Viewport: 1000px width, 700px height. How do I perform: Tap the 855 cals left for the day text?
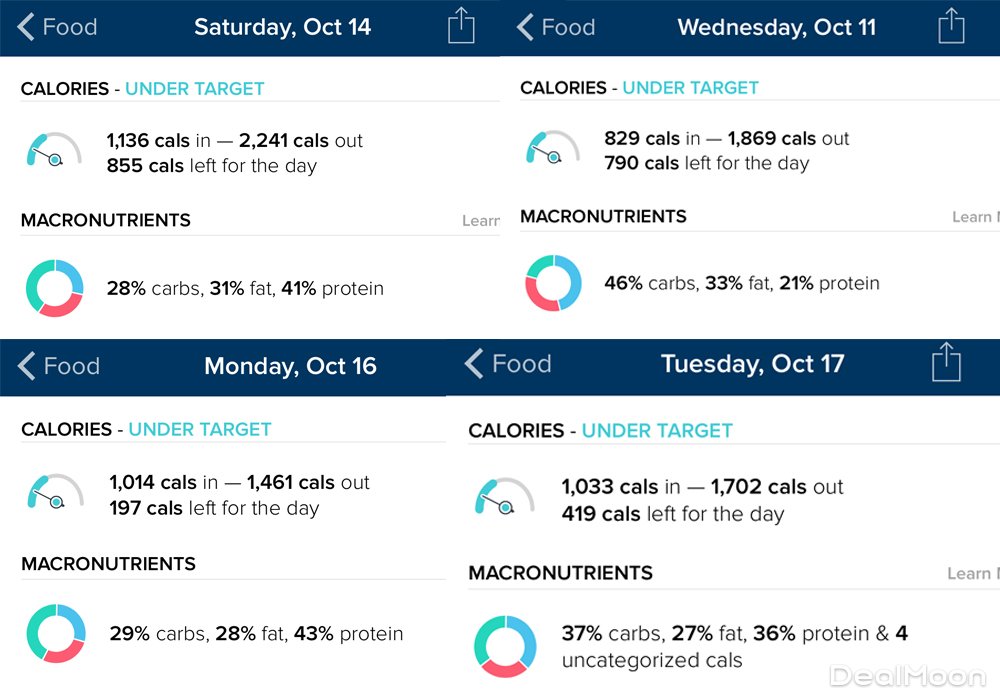(212, 166)
